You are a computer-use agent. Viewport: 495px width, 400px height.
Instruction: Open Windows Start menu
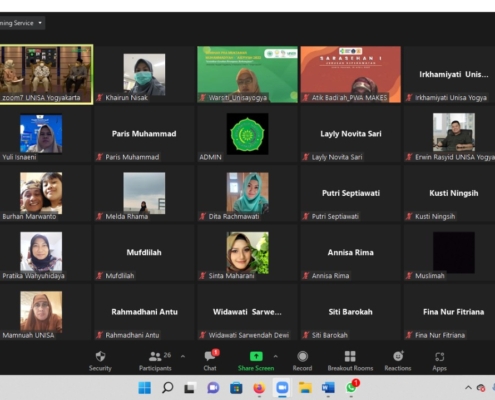point(144,388)
